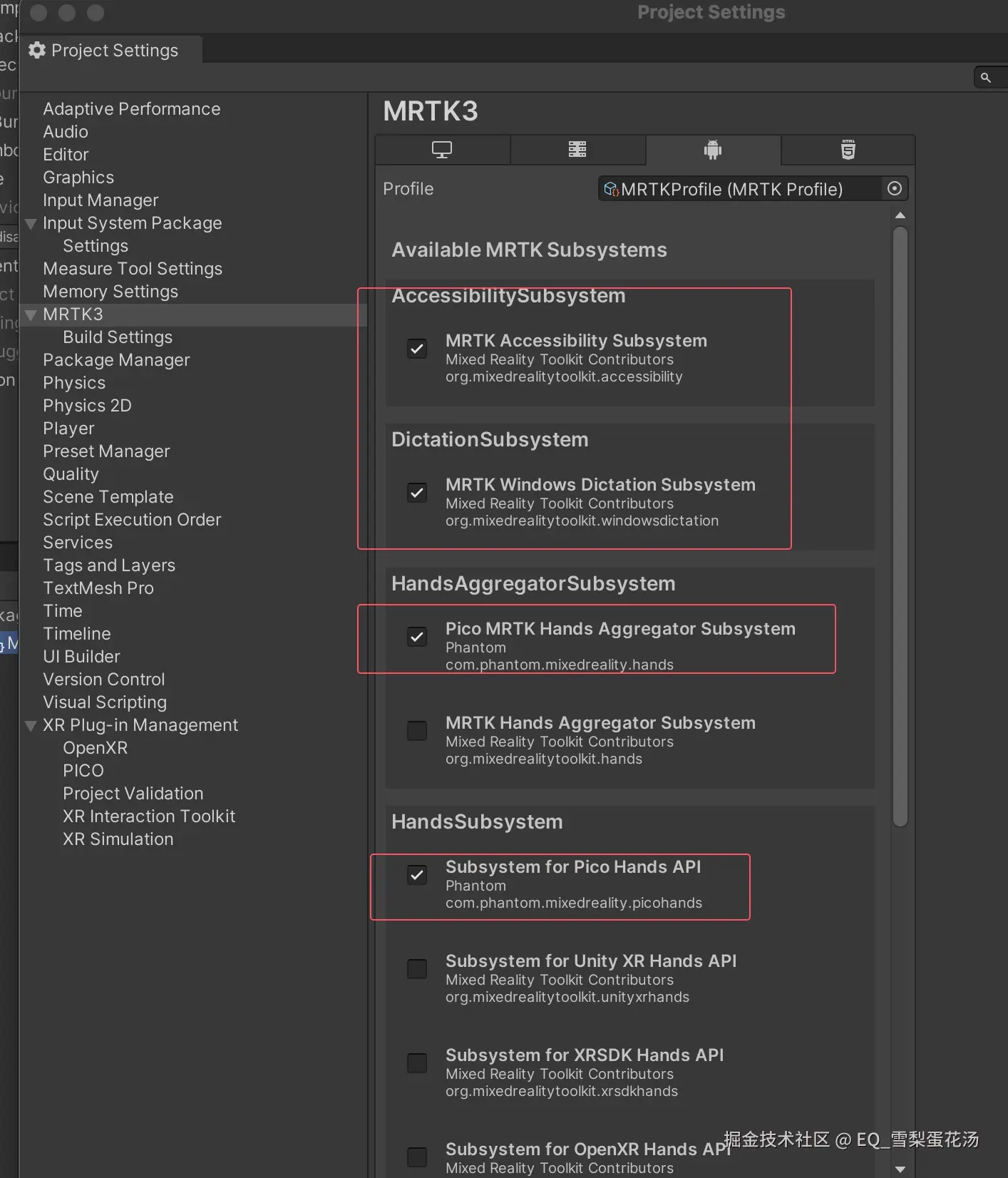1008x1178 pixels.
Task: Collapse the MRTK3 tree node
Action: (x=31, y=315)
